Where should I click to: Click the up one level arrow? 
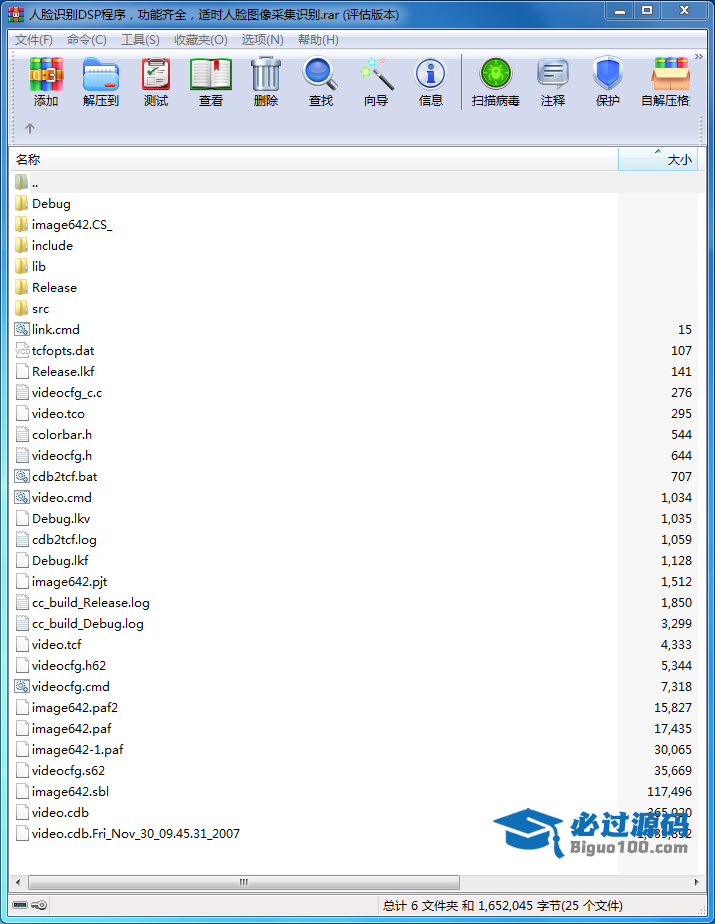pyautogui.click(x=30, y=128)
